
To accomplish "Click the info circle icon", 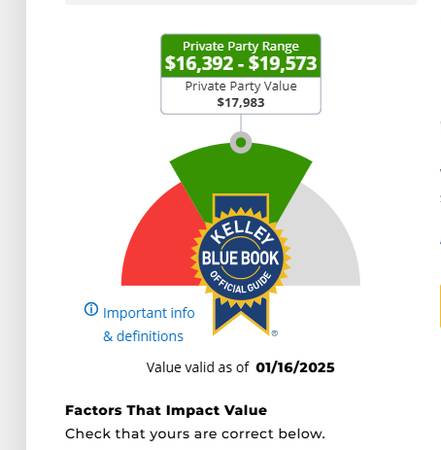I will click(91, 309).
